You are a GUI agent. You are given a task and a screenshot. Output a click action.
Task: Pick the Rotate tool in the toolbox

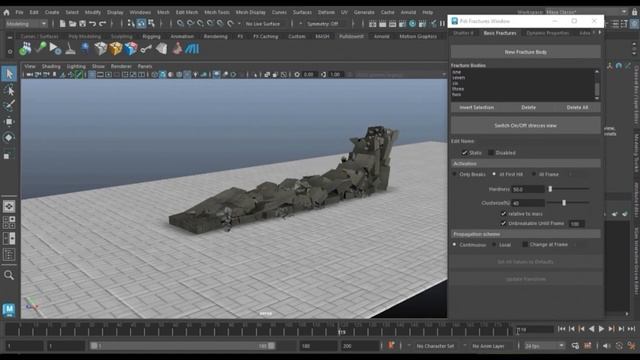[9, 138]
